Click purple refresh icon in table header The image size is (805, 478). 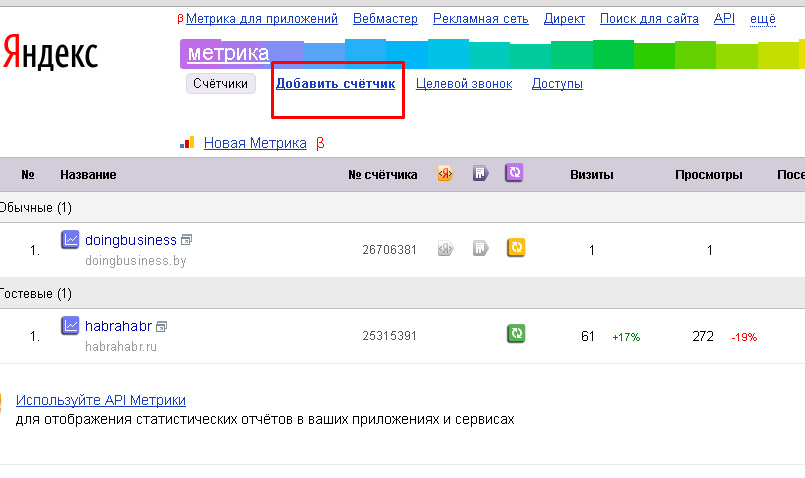click(514, 173)
